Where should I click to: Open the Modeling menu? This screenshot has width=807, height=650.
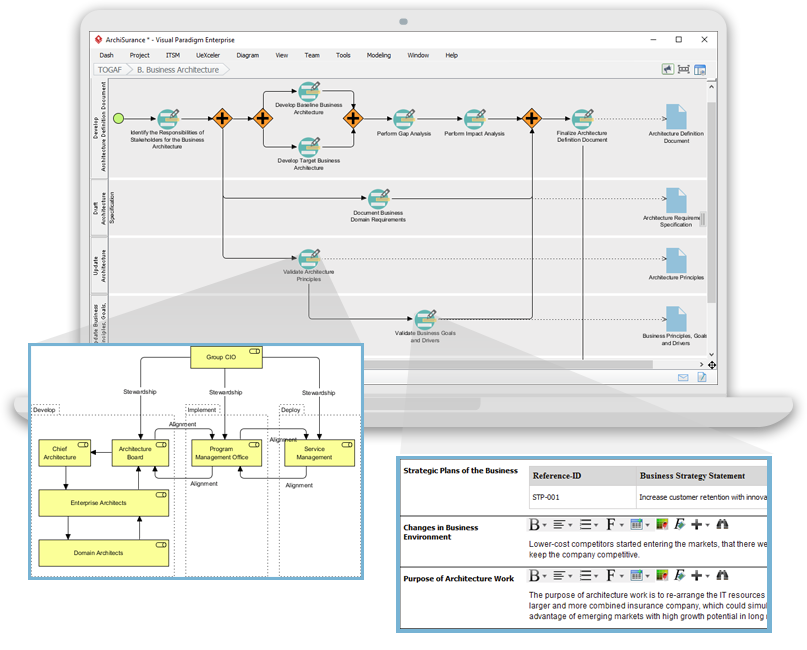point(378,55)
